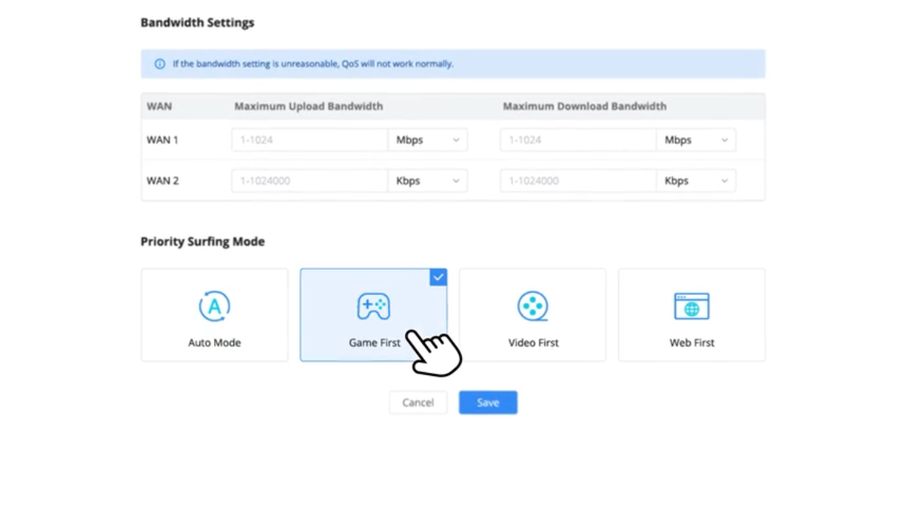Choose the Video First reel icon
900x506 pixels.
pos(533,306)
